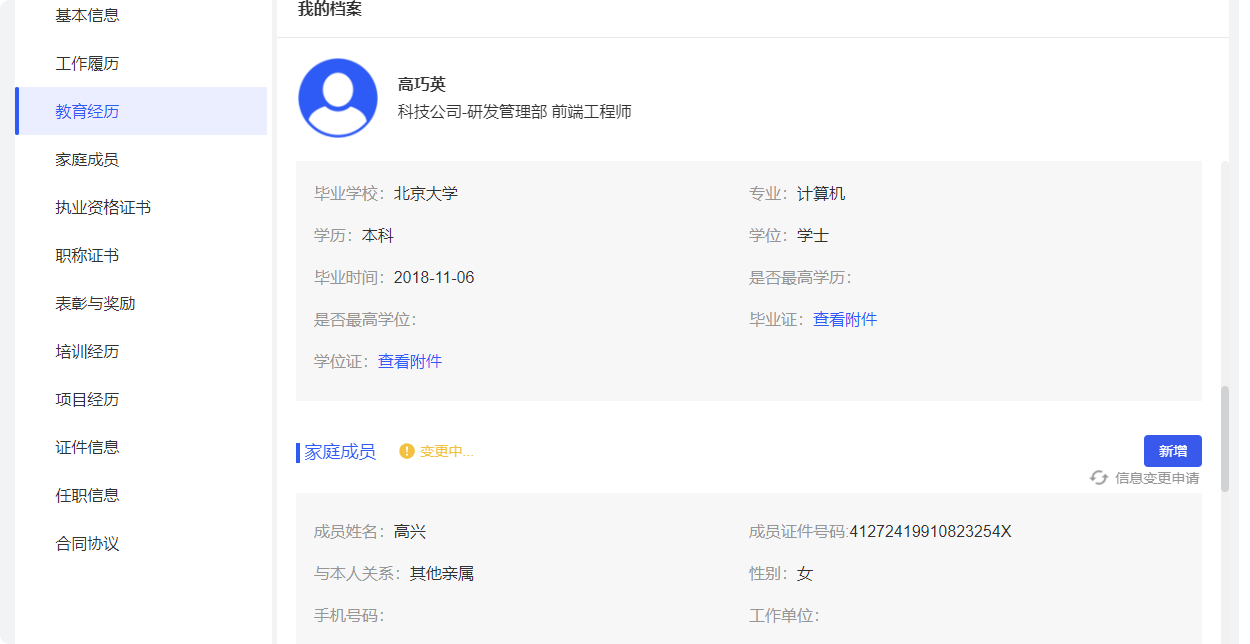Go to the 家庭成员 sidebar item

click(87, 160)
